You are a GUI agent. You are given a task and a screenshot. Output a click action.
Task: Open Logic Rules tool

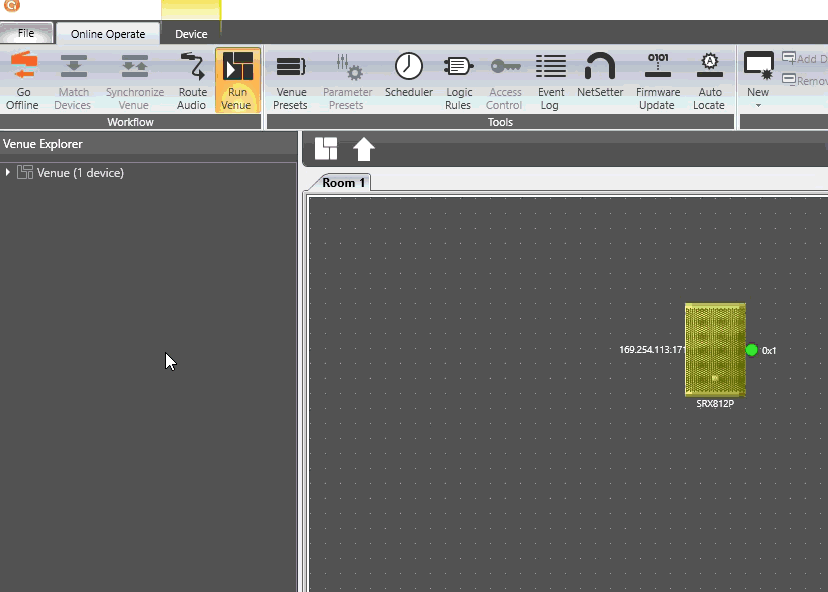tap(458, 68)
